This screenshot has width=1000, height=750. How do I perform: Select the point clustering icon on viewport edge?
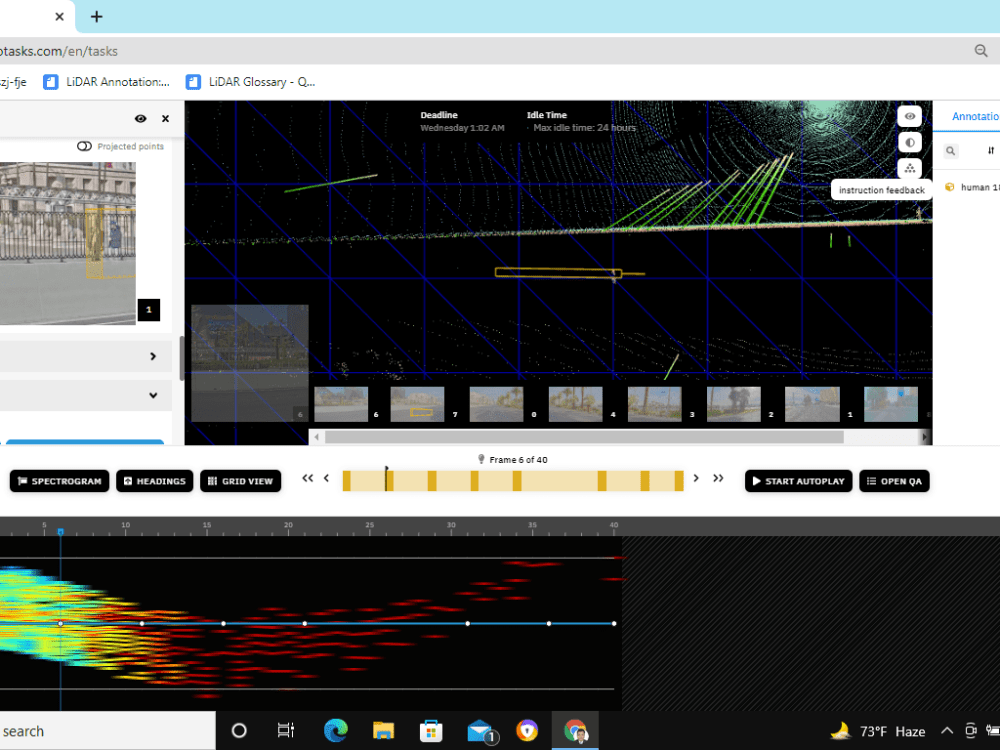click(x=909, y=168)
